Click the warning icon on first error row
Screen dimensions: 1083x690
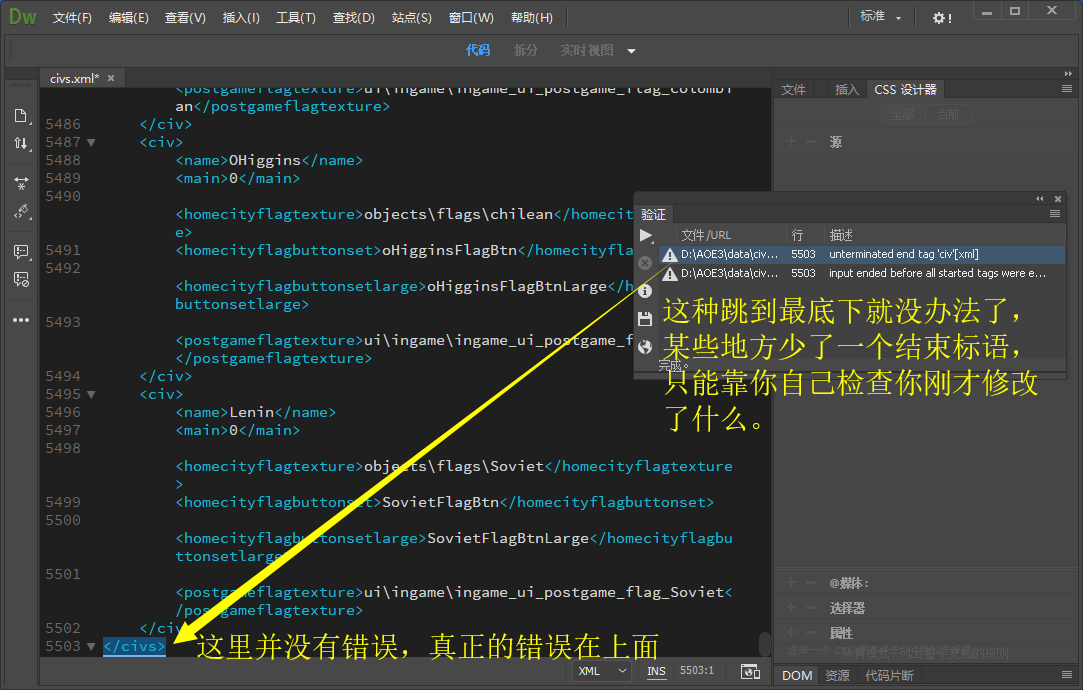tap(669, 255)
